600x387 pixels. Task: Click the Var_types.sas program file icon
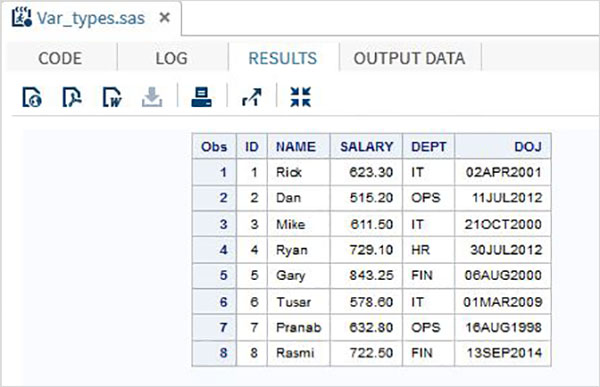tap(21, 18)
